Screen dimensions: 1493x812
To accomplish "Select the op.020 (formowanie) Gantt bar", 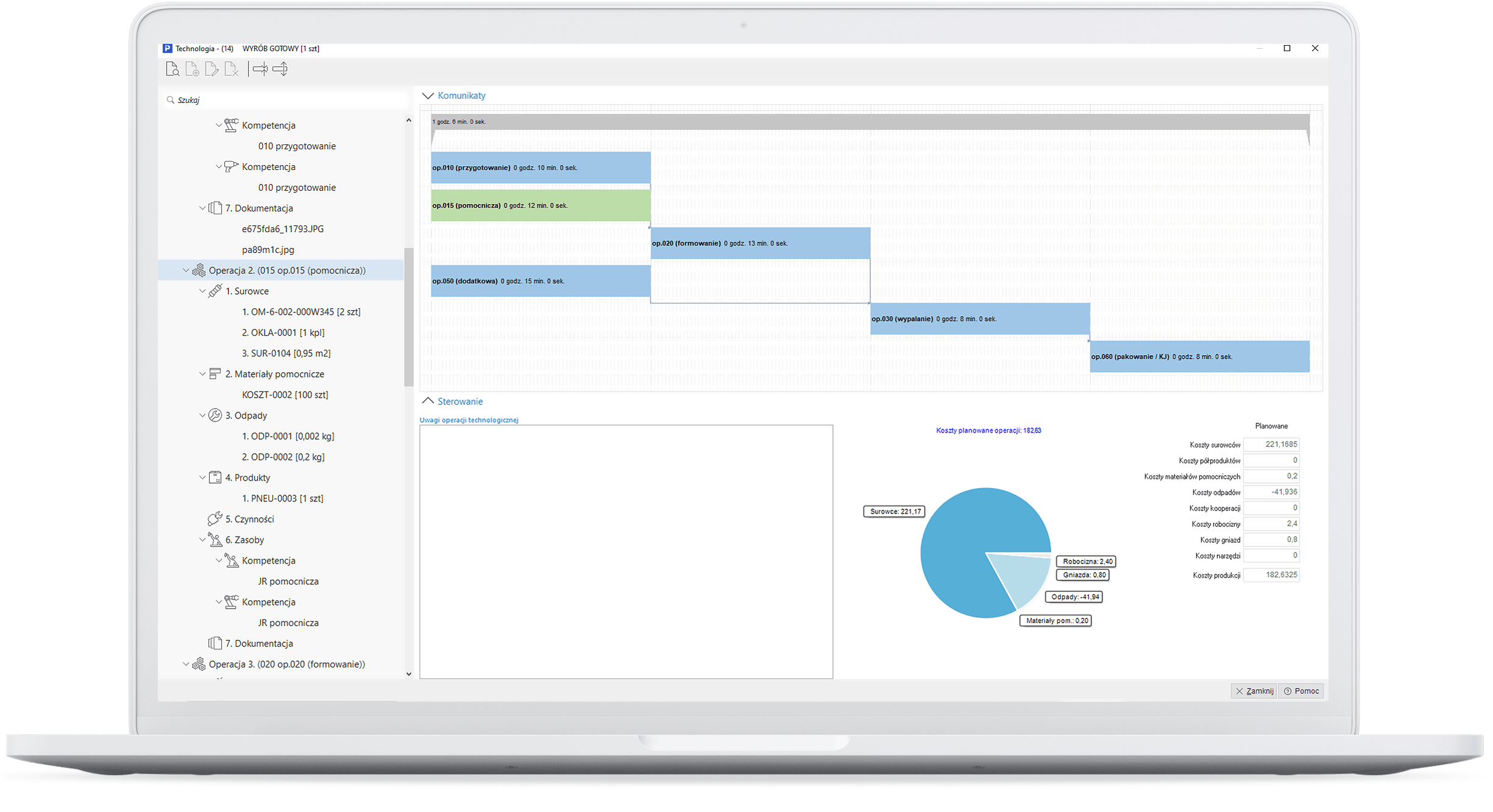I will click(760, 243).
